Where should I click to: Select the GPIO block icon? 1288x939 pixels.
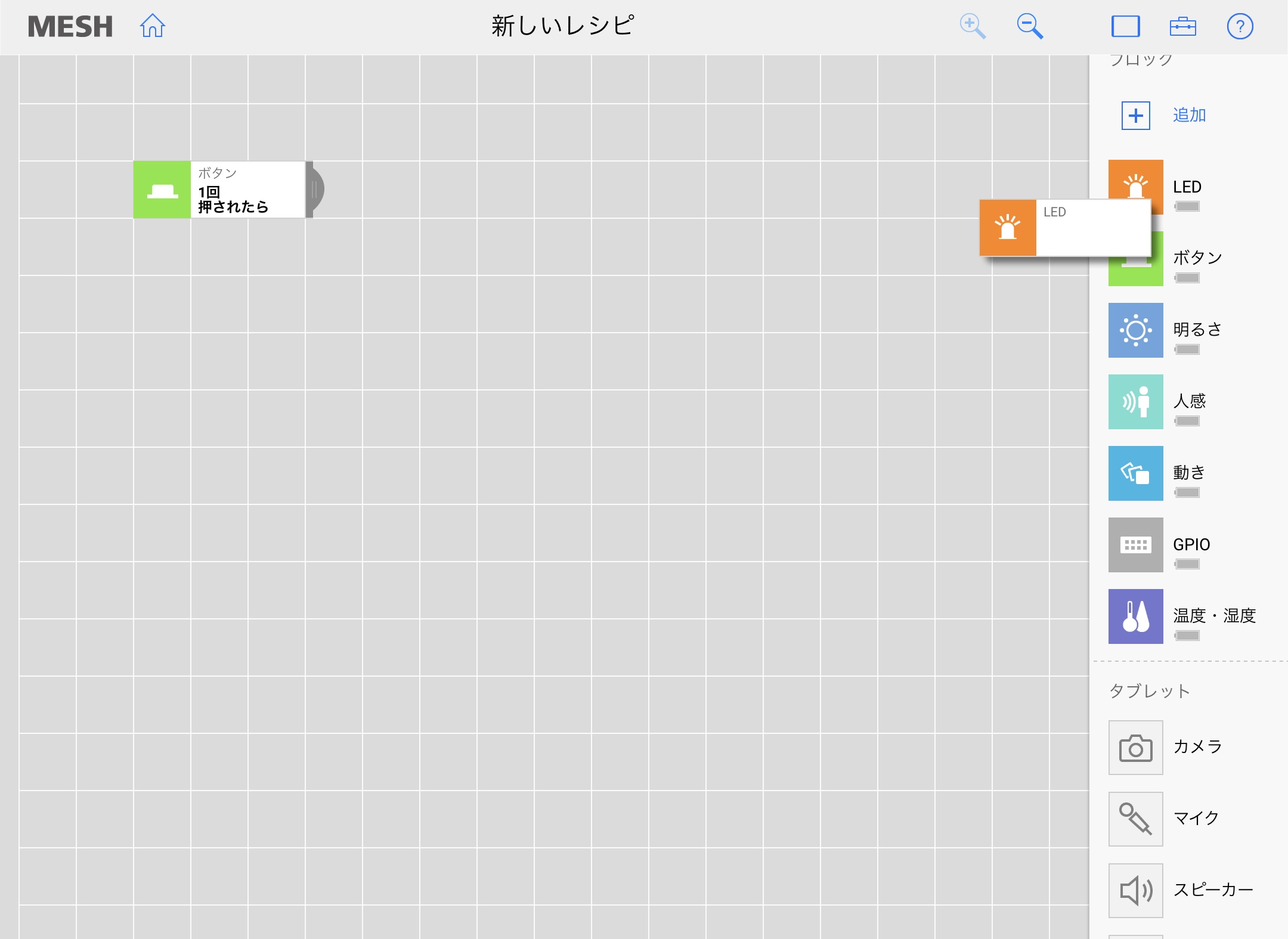coord(1135,544)
